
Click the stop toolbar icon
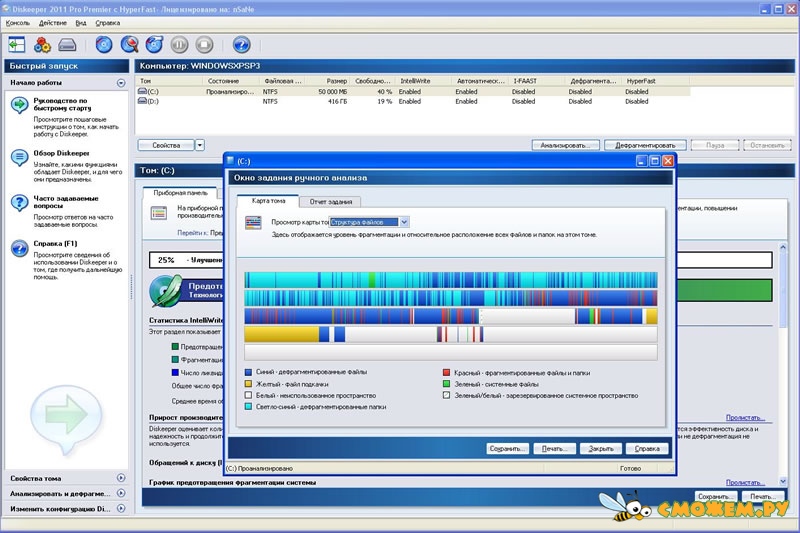[204, 45]
